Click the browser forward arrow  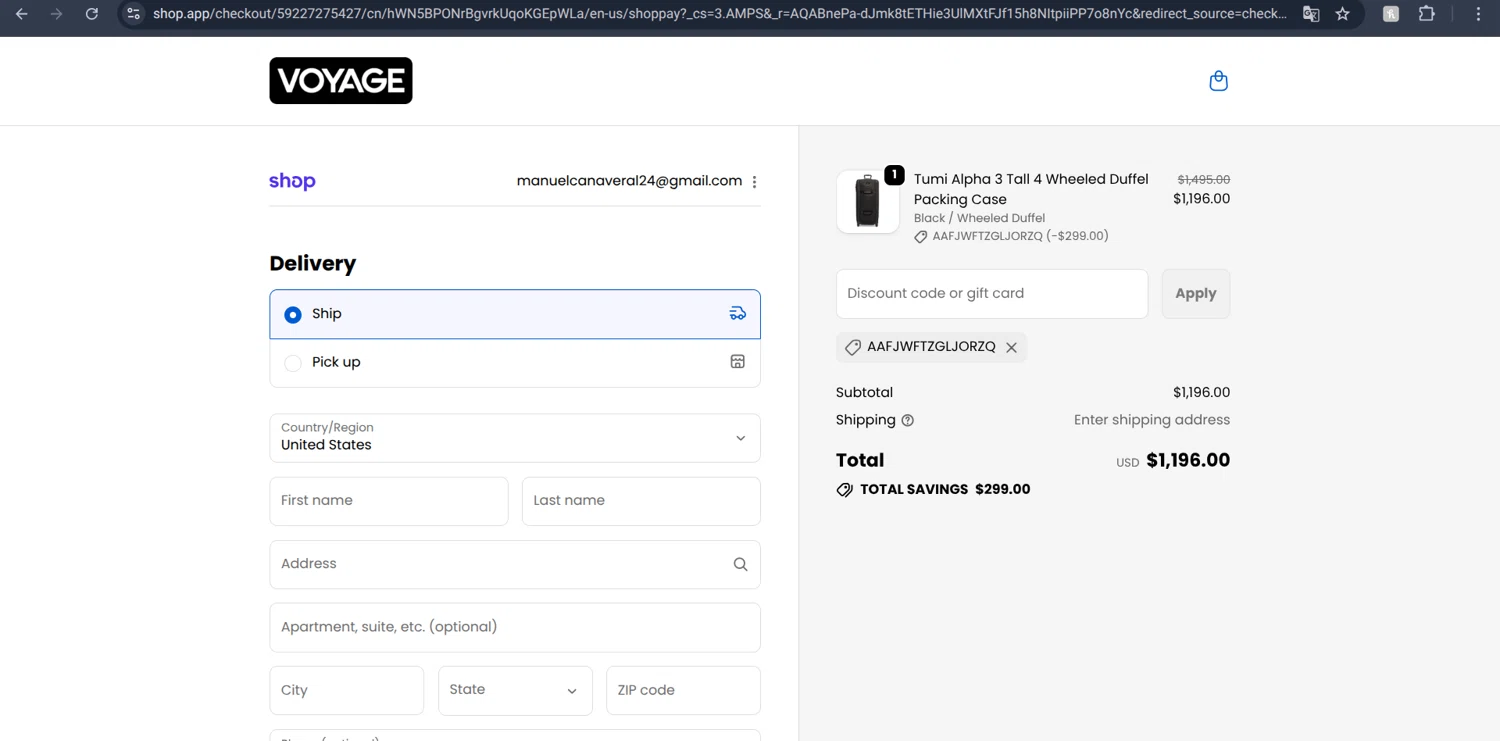click(x=57, y=14)
